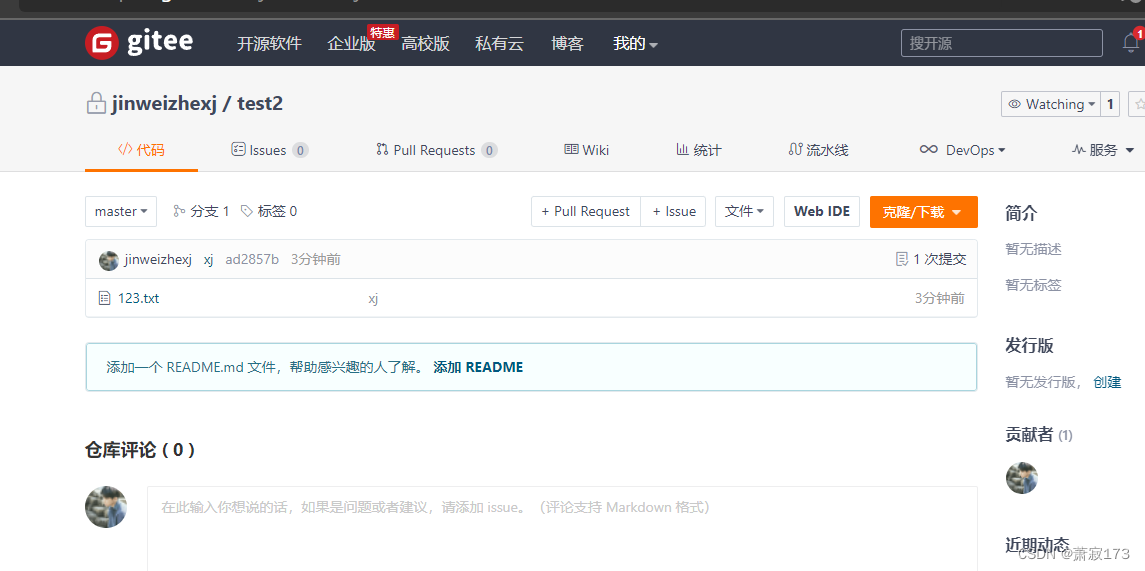Expand the DevOps dropdown tab

[x=962, y=150]
